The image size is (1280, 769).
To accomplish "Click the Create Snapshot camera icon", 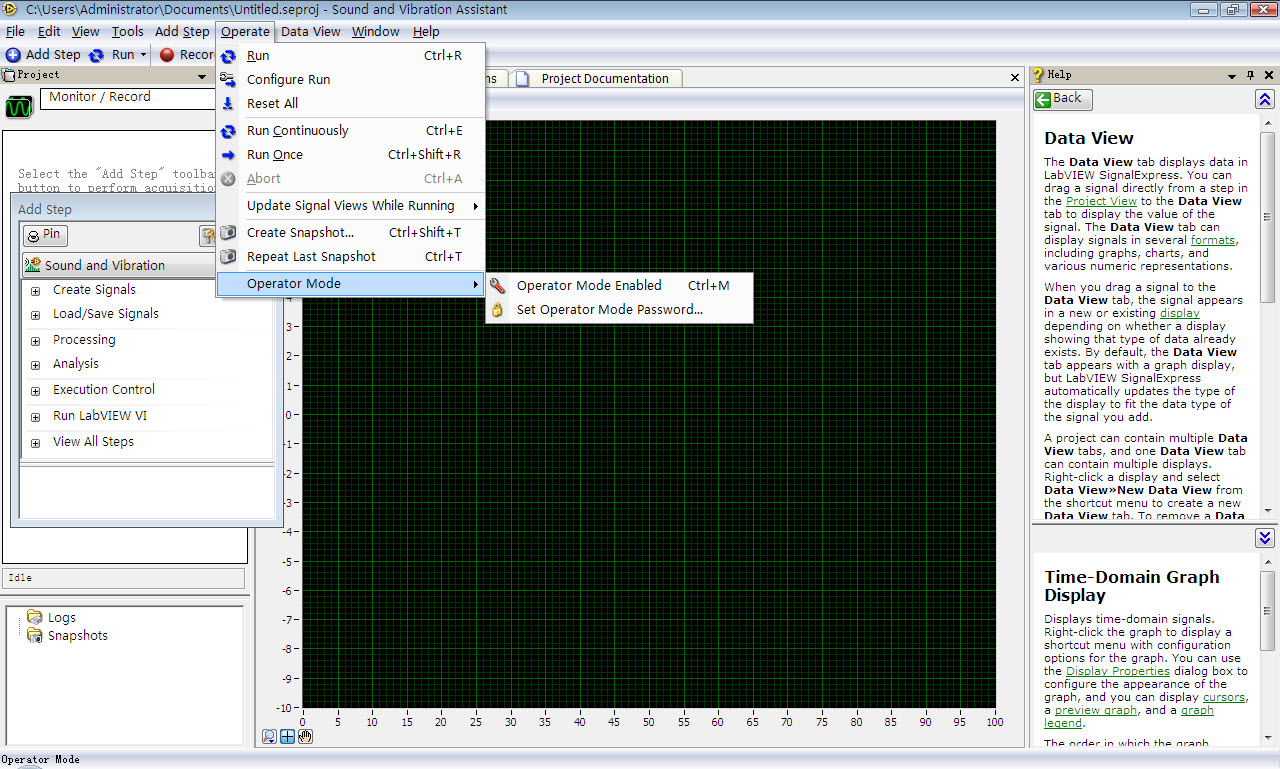I will click(x=228, y=233).
